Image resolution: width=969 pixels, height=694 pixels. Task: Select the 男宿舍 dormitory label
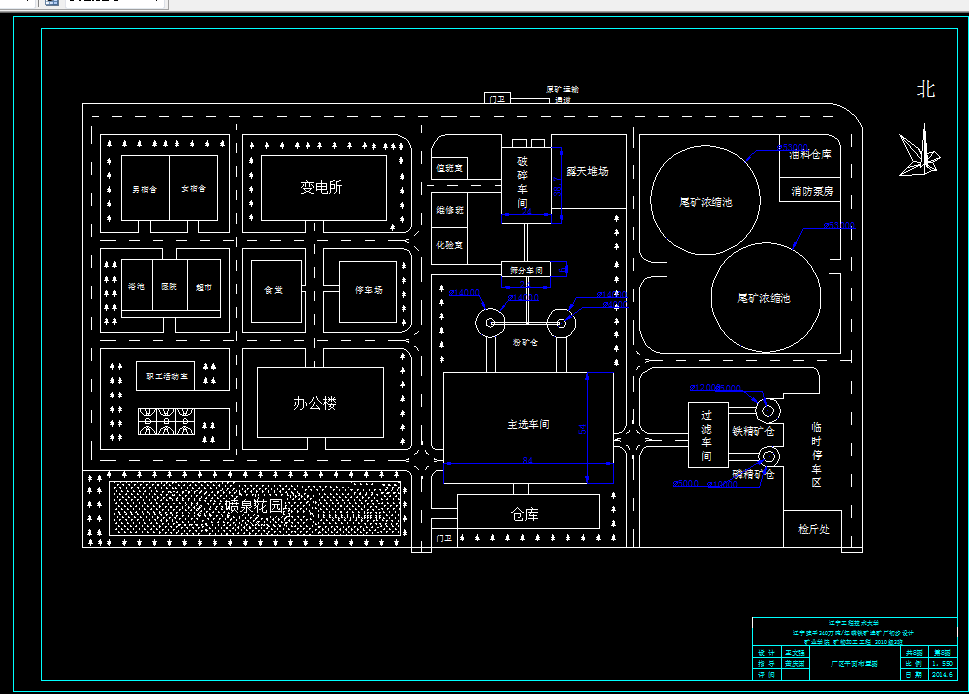tap(145, 189)
